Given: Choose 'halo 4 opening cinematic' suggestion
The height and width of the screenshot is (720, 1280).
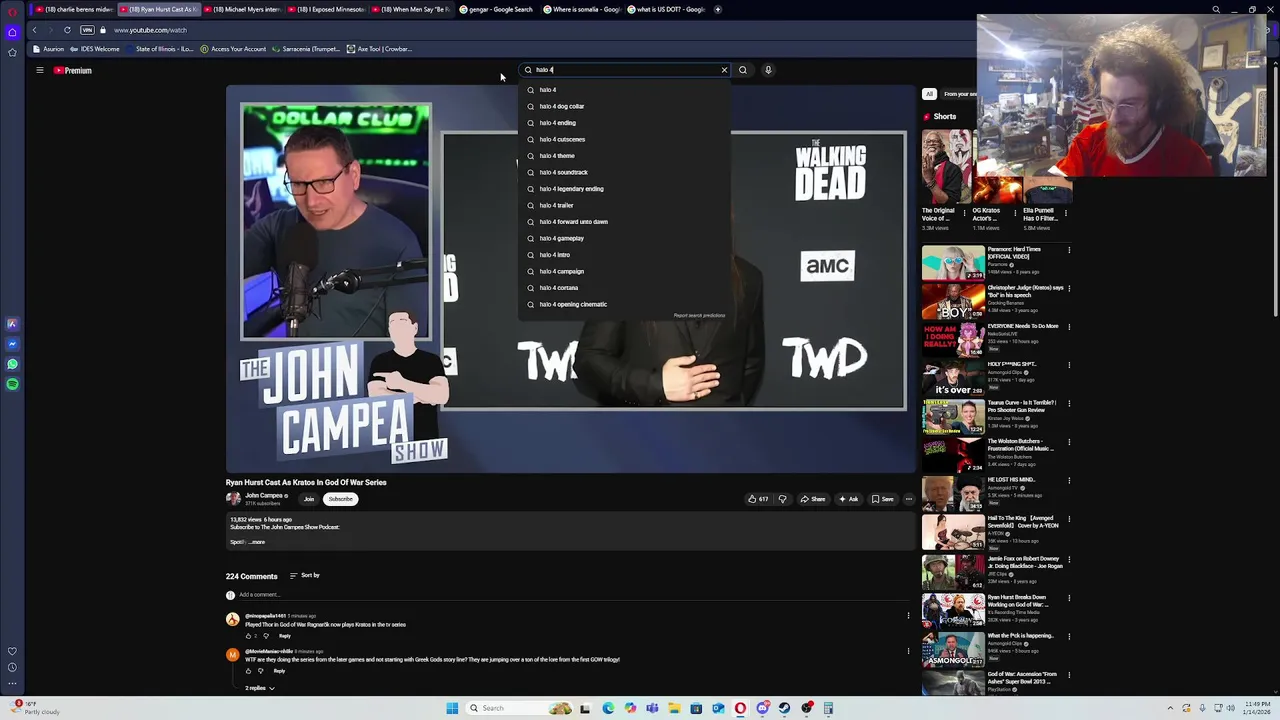Looking at the screenshot, I should pyautogui.click(x=625, y=304).
